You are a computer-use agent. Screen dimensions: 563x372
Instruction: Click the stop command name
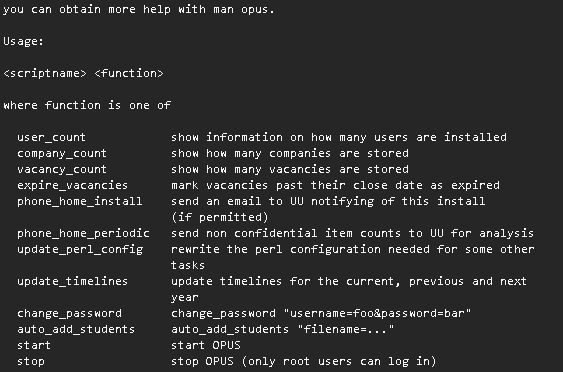[31, 361]
